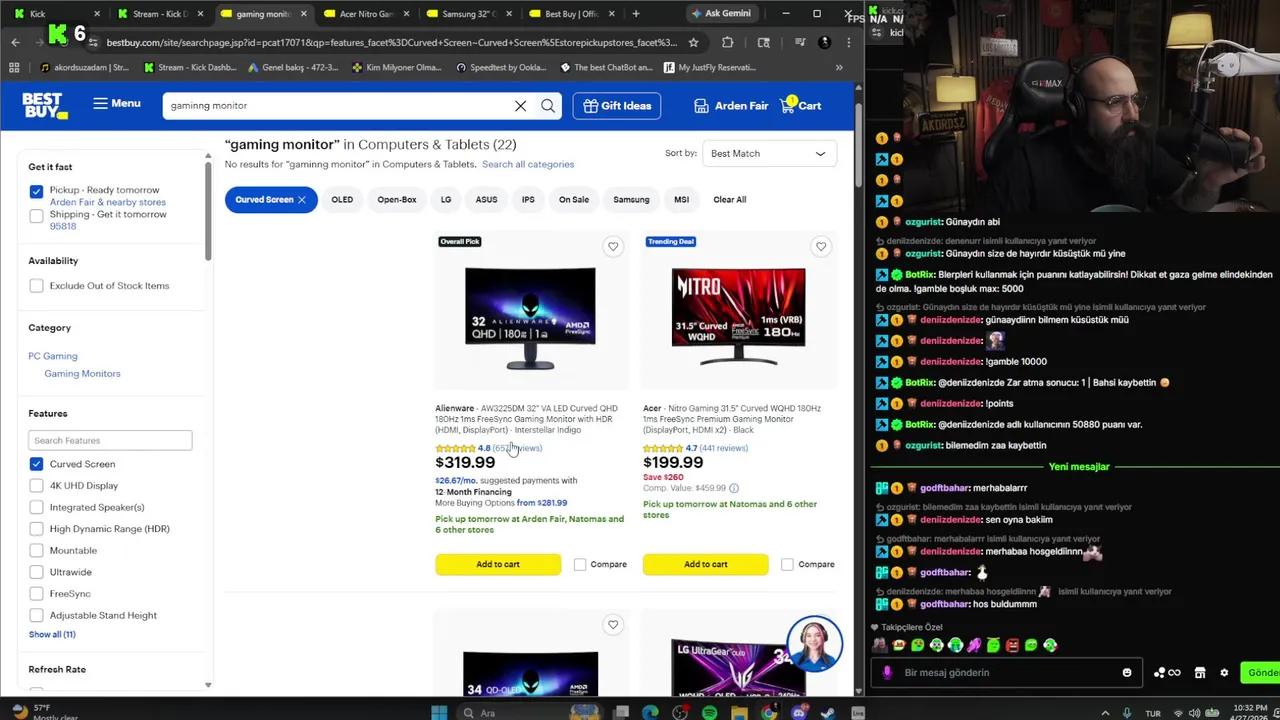
Task: Switch to the Samsung 32" browser tab
Action: coord(468,14)
